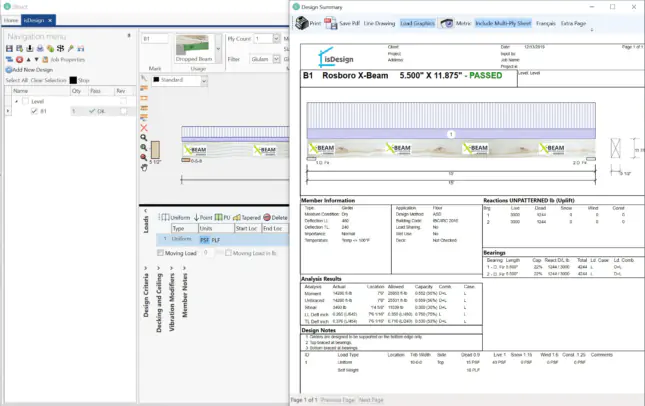Click the zoom out red magnifier icon
Image resolution: width=645 pixels, height=406 pixels.
144,158
